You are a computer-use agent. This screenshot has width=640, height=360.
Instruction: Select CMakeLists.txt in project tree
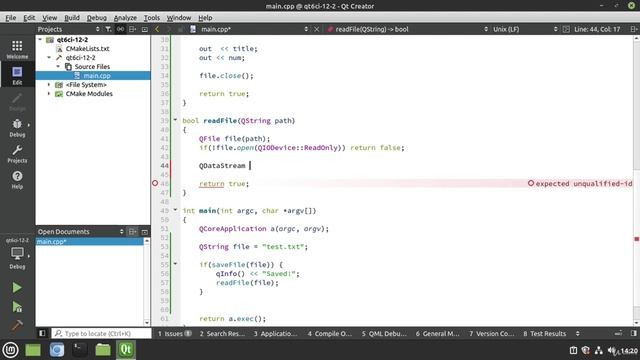(x=87, y=49)
